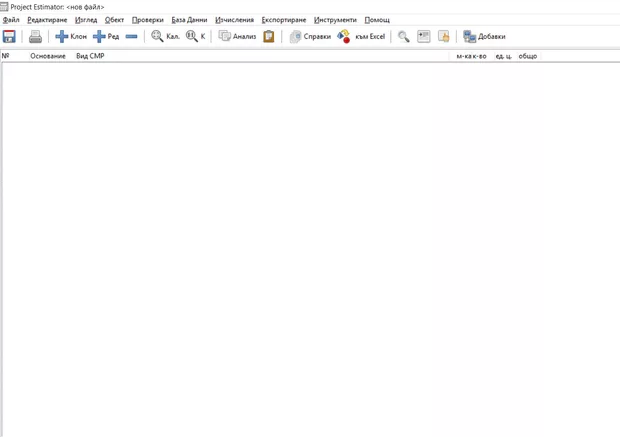Click the общо column header
This screenshot has height=437, width=620.
pyautogui.click(x=527, y=56)
